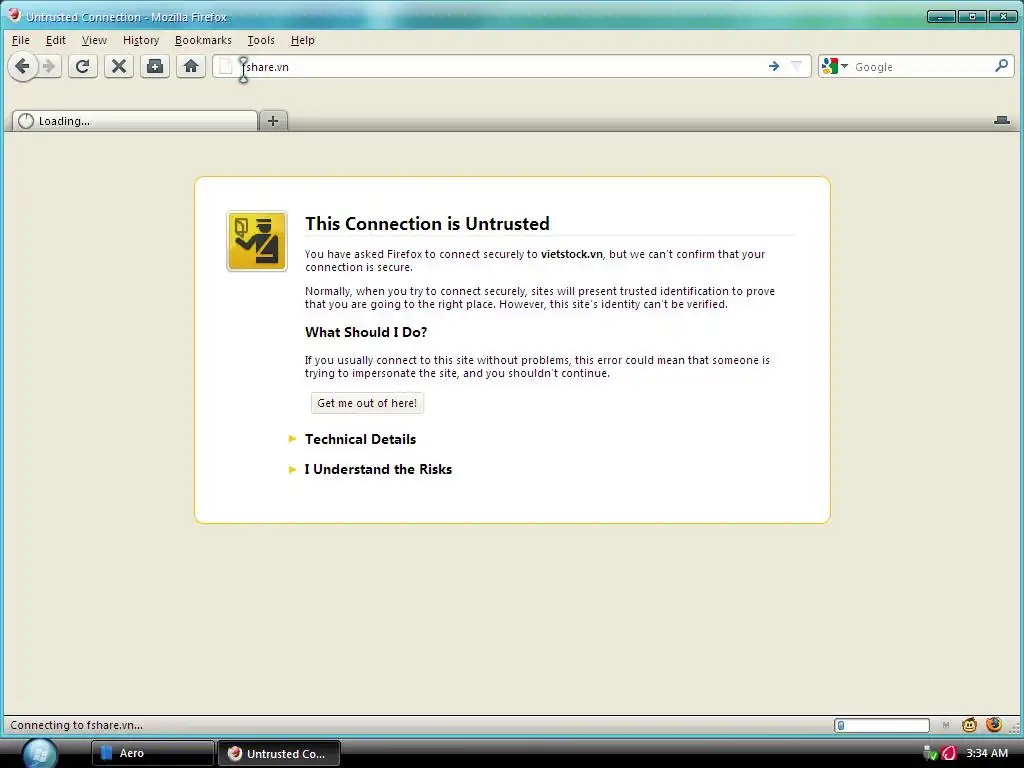Click the Firefox globe icon in status bar
Image resolution: width=1024 pixels, height=768 pixels.
994,724
